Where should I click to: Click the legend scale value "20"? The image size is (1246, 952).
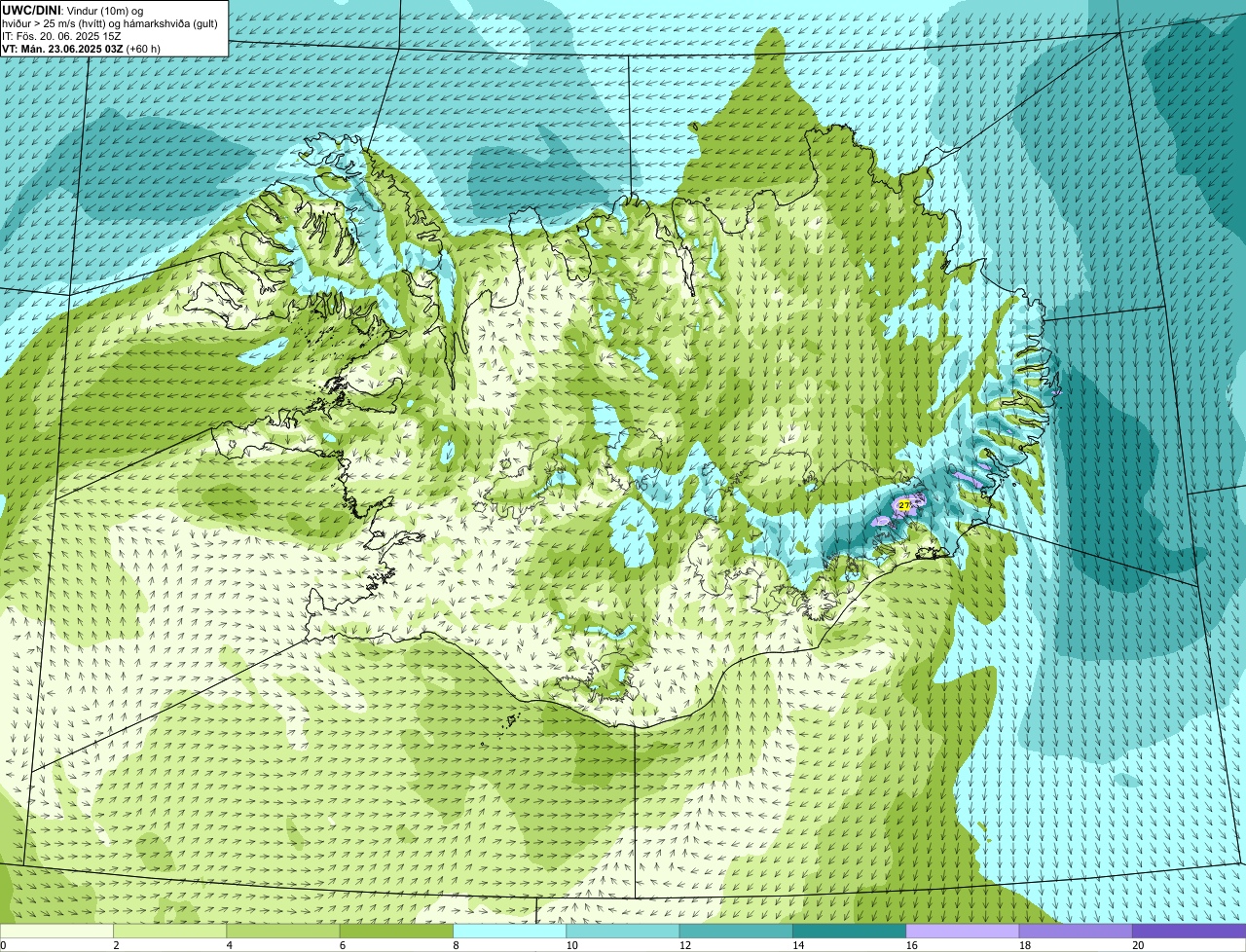click(1138, 945)
